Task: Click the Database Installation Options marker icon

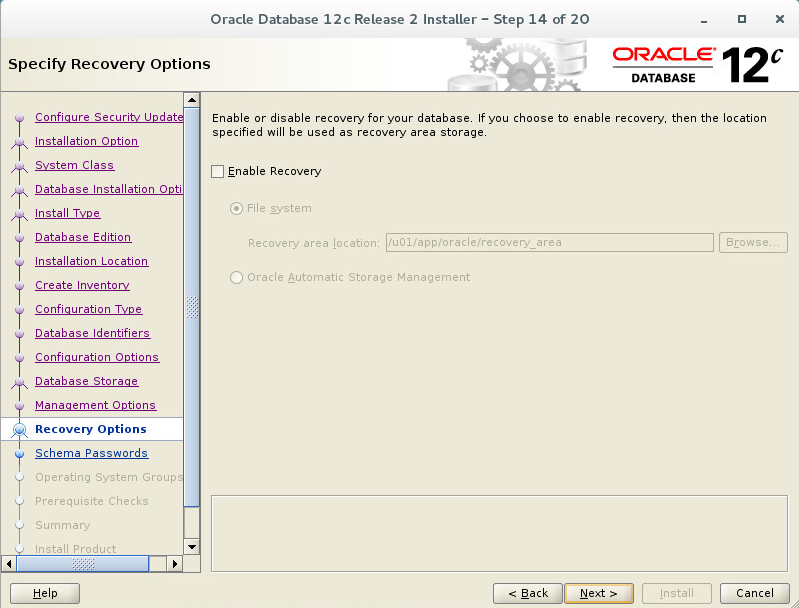Action: (19, 190)
